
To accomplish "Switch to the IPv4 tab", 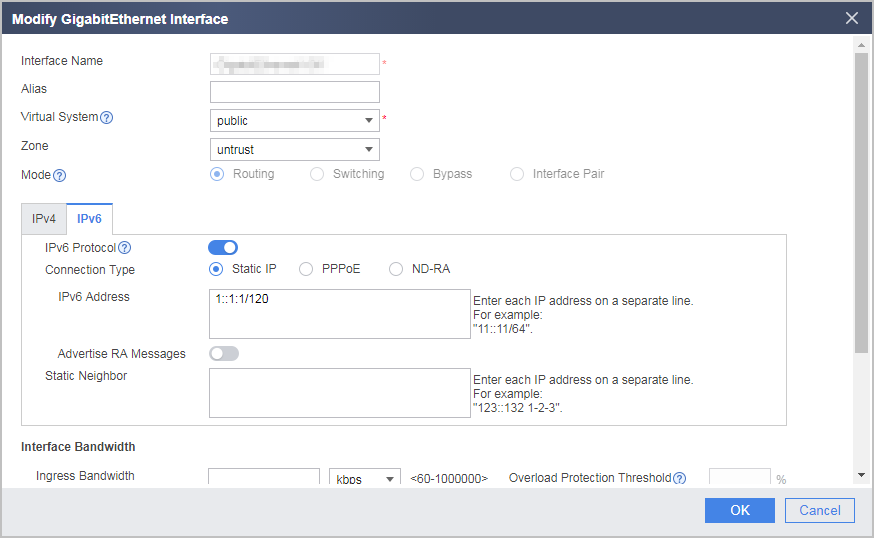I will coord(43,219).
